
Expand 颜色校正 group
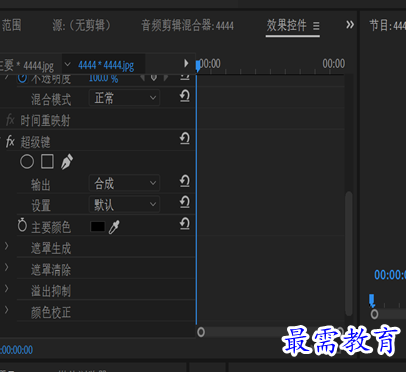6,310
